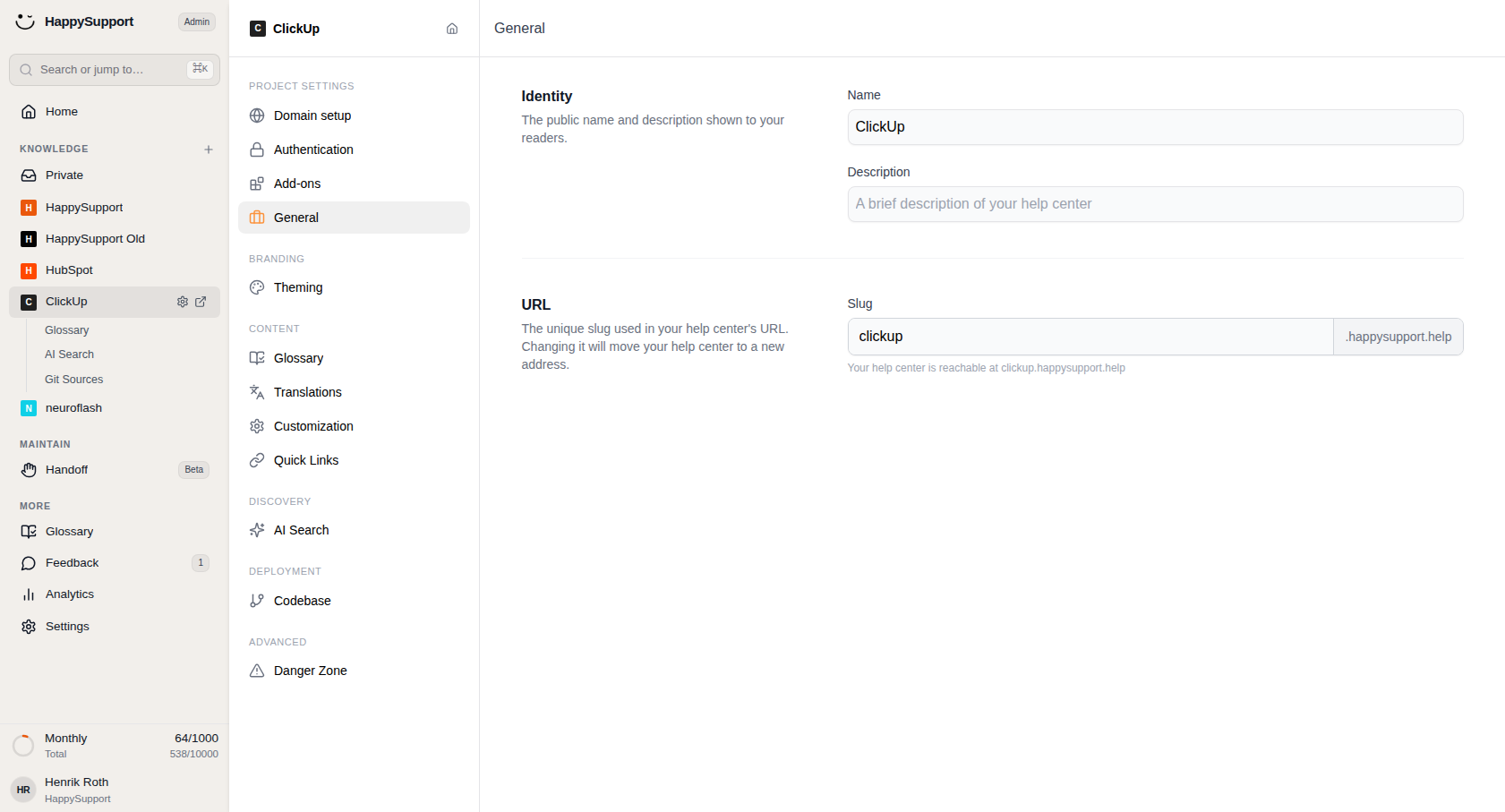This screenshot has height=812, width=1505.
Task: Go to Home in left sidebar
Action: (115, 112)
